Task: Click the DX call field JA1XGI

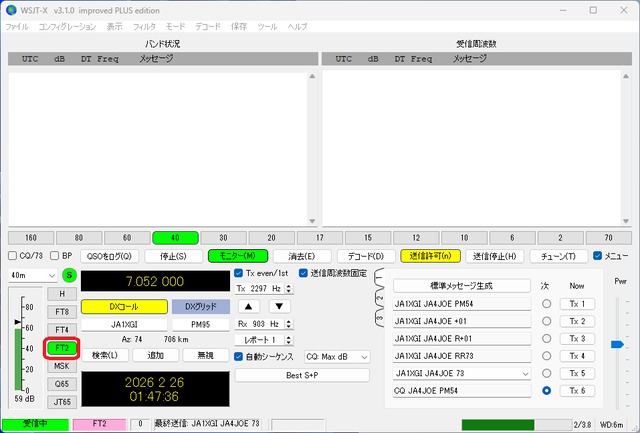Action: (x=124, y=325)
